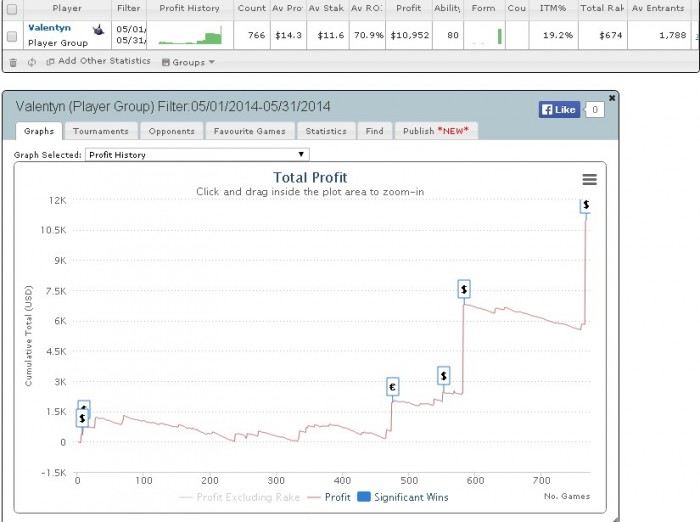
Task: Tick the Valentyn row checkbox
Action: [12, 36]
